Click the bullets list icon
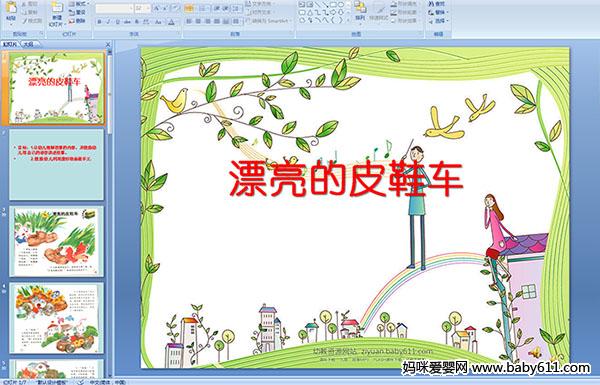The height and width of the screenshot is (385, 600). tap(189, 8)
